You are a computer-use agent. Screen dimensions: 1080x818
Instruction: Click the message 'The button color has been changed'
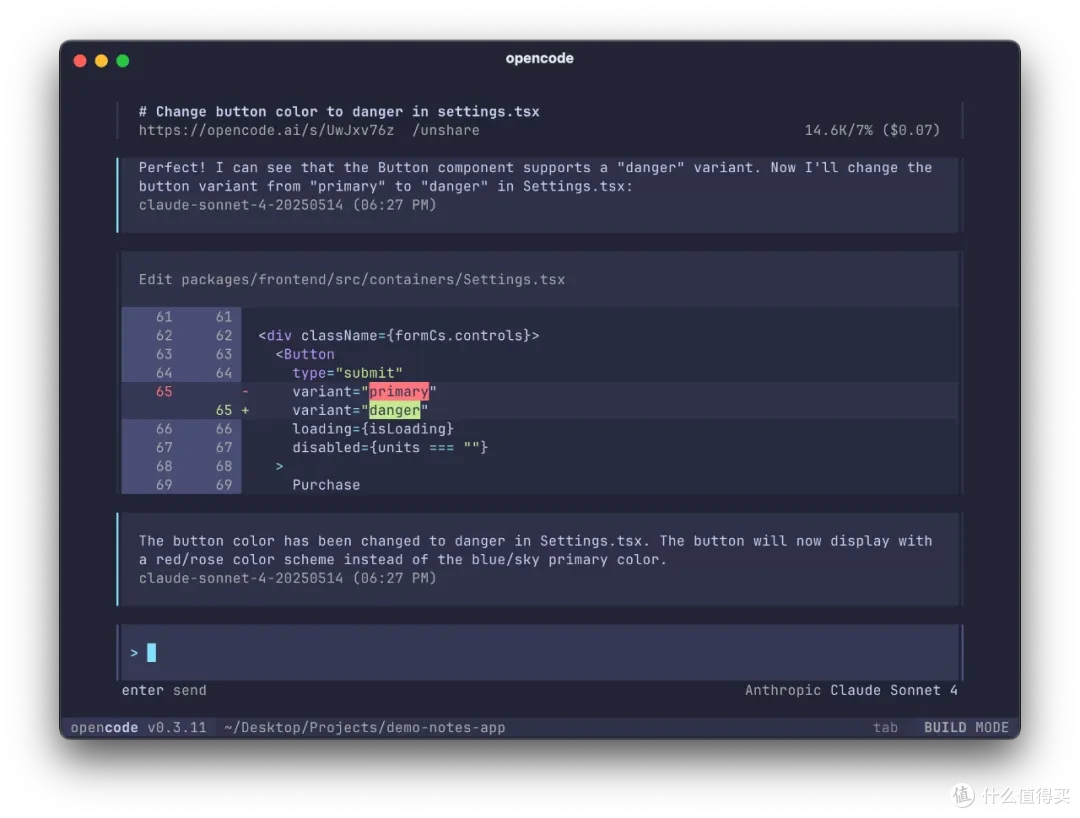pyautogui.click(x=535, y=550)
